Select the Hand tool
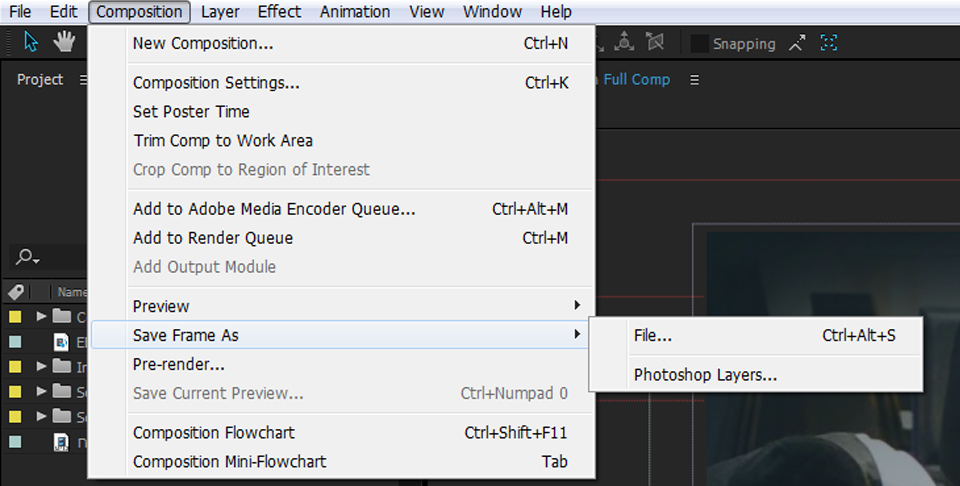The image size is (960, 486). click(x=64, y=42)
